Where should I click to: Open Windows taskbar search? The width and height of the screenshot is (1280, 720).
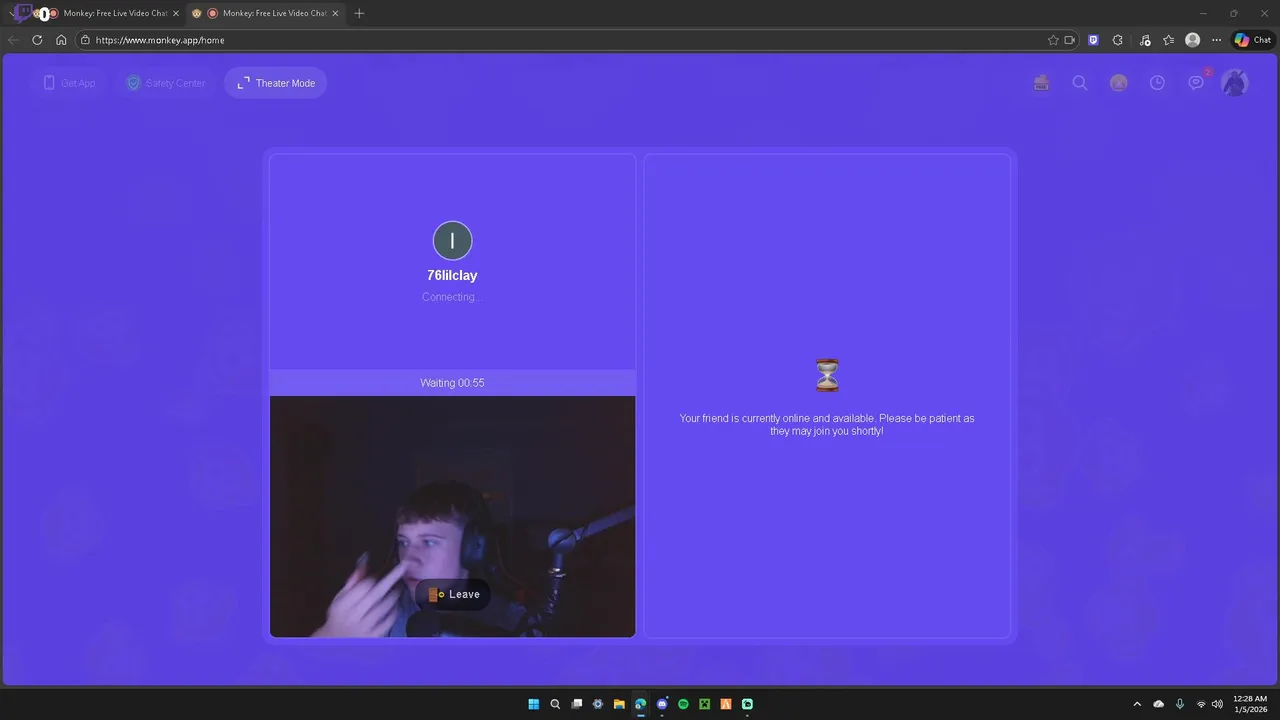[x=555, y=704]
